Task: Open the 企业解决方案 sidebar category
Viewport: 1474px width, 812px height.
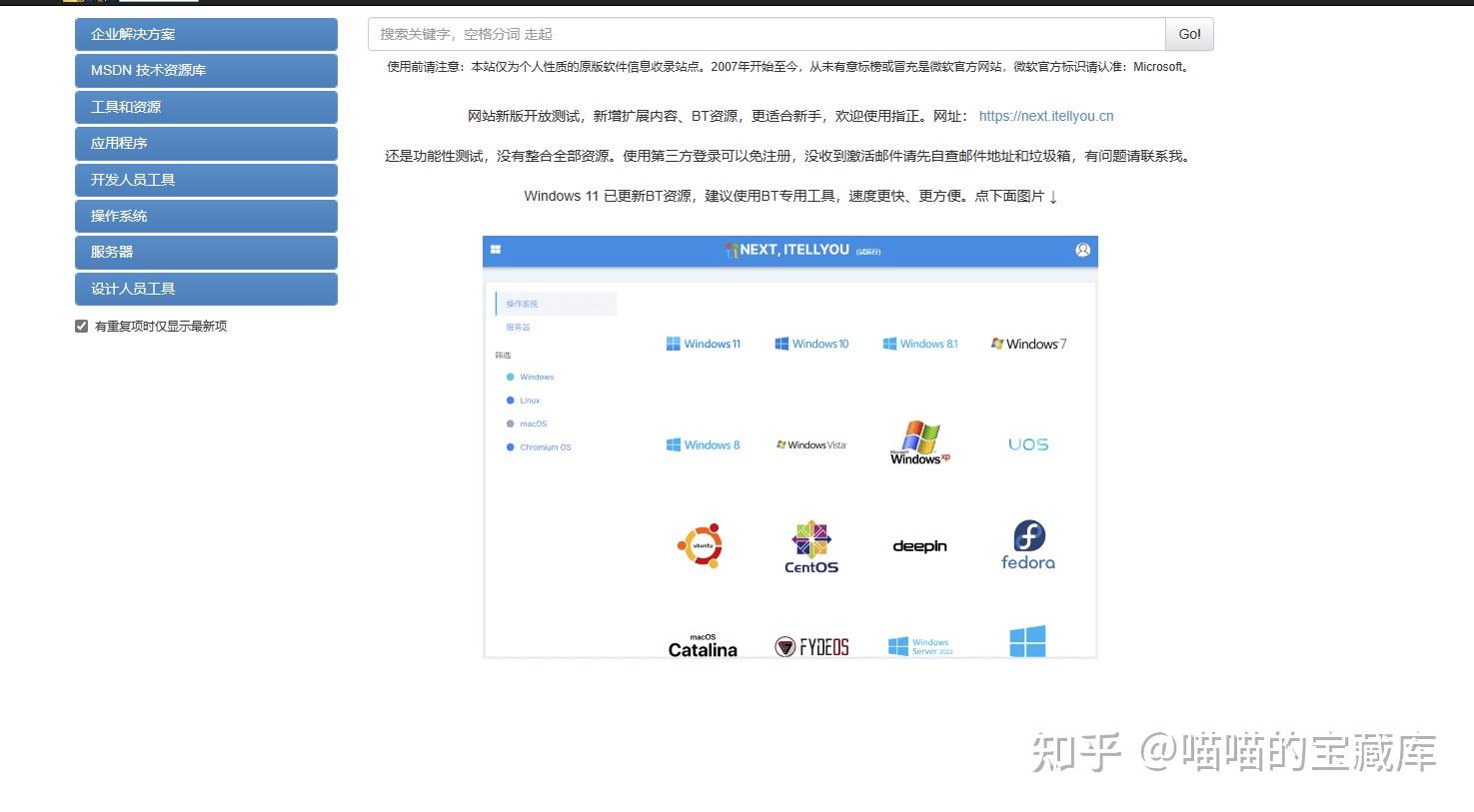Action: (x=206, y=34)
